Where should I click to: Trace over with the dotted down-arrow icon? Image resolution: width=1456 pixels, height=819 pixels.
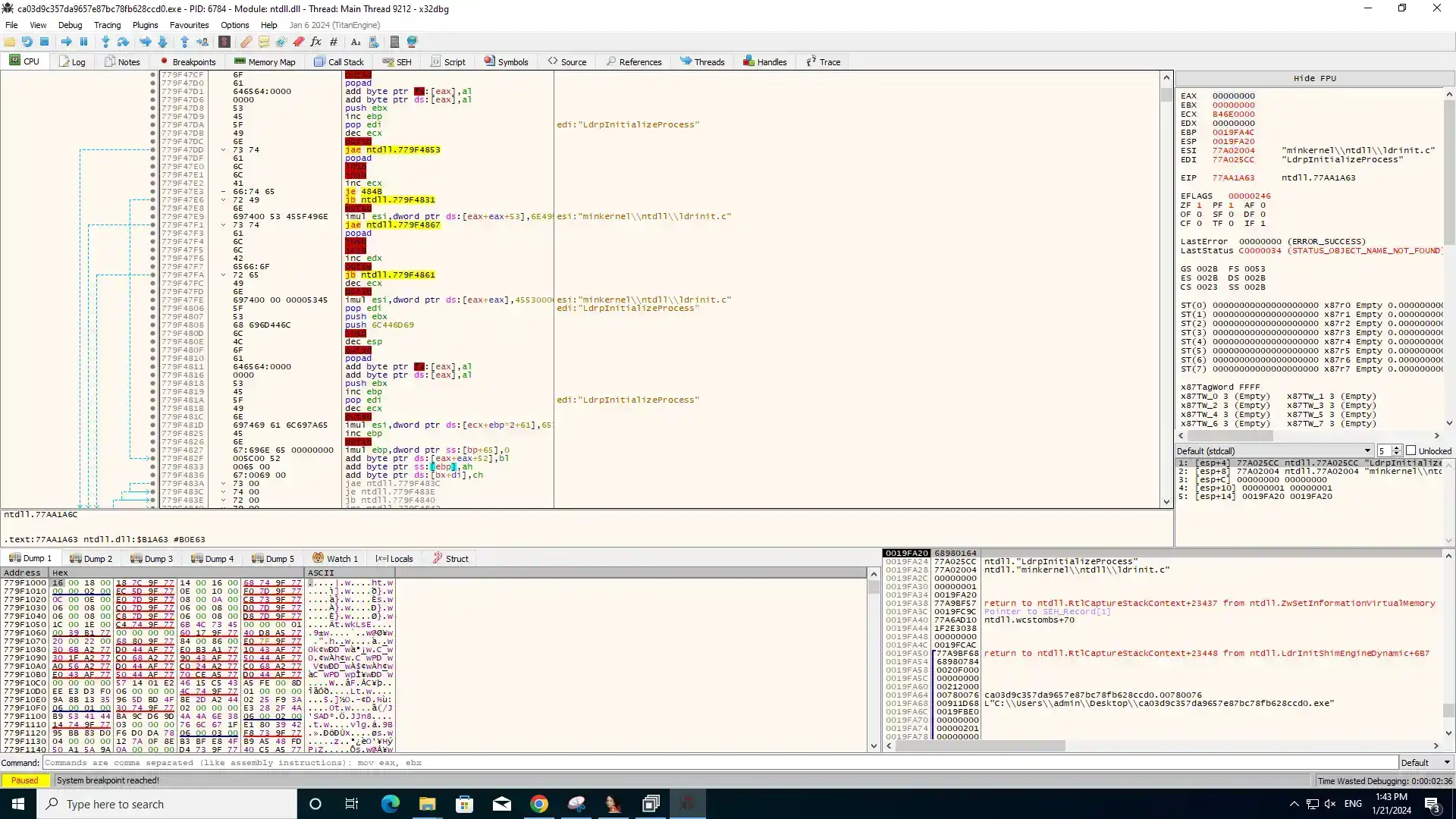(x=162, y=42)
